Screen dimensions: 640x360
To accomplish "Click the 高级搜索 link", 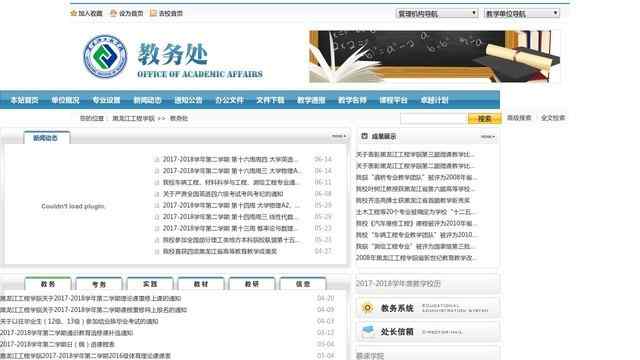I will [519, 118].
